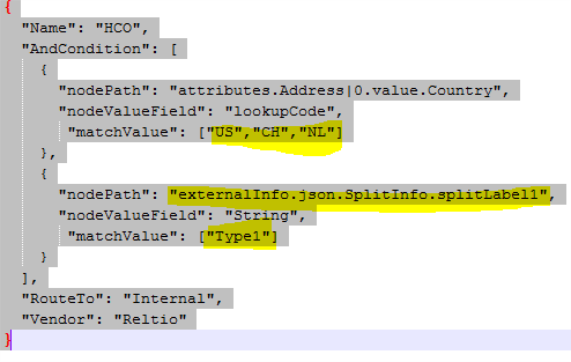
Task: Click highlighted "CH" match value
Action: [x=271, y=132]
